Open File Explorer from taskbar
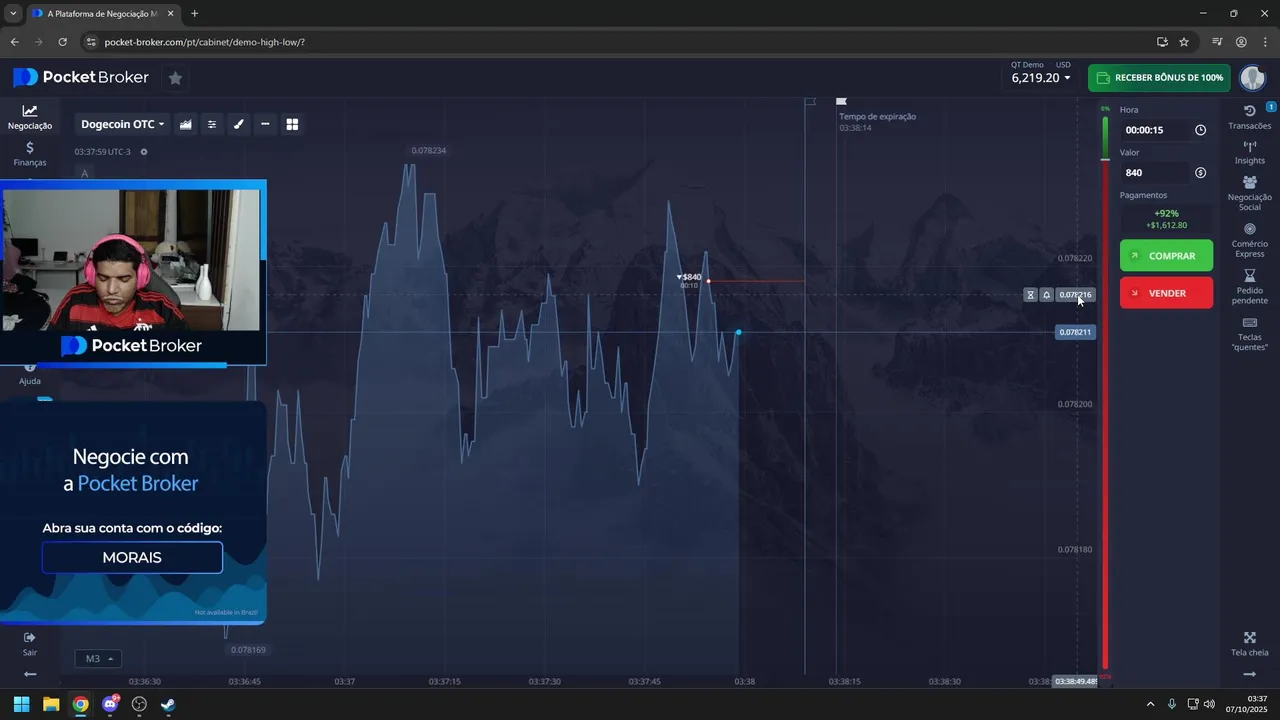Viewport: 1280px width, 720px height. coord(51,704)
